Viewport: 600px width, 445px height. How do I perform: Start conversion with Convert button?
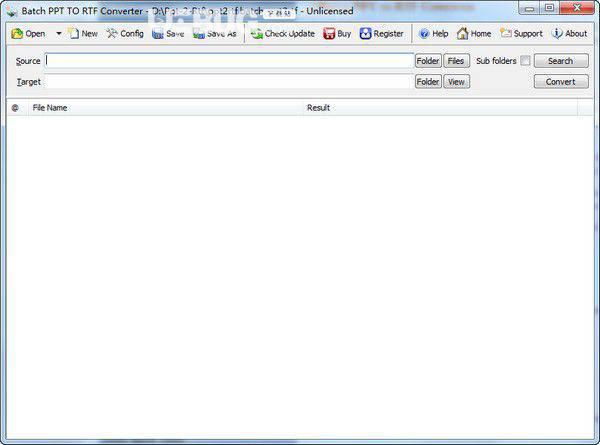coord(561,82)
